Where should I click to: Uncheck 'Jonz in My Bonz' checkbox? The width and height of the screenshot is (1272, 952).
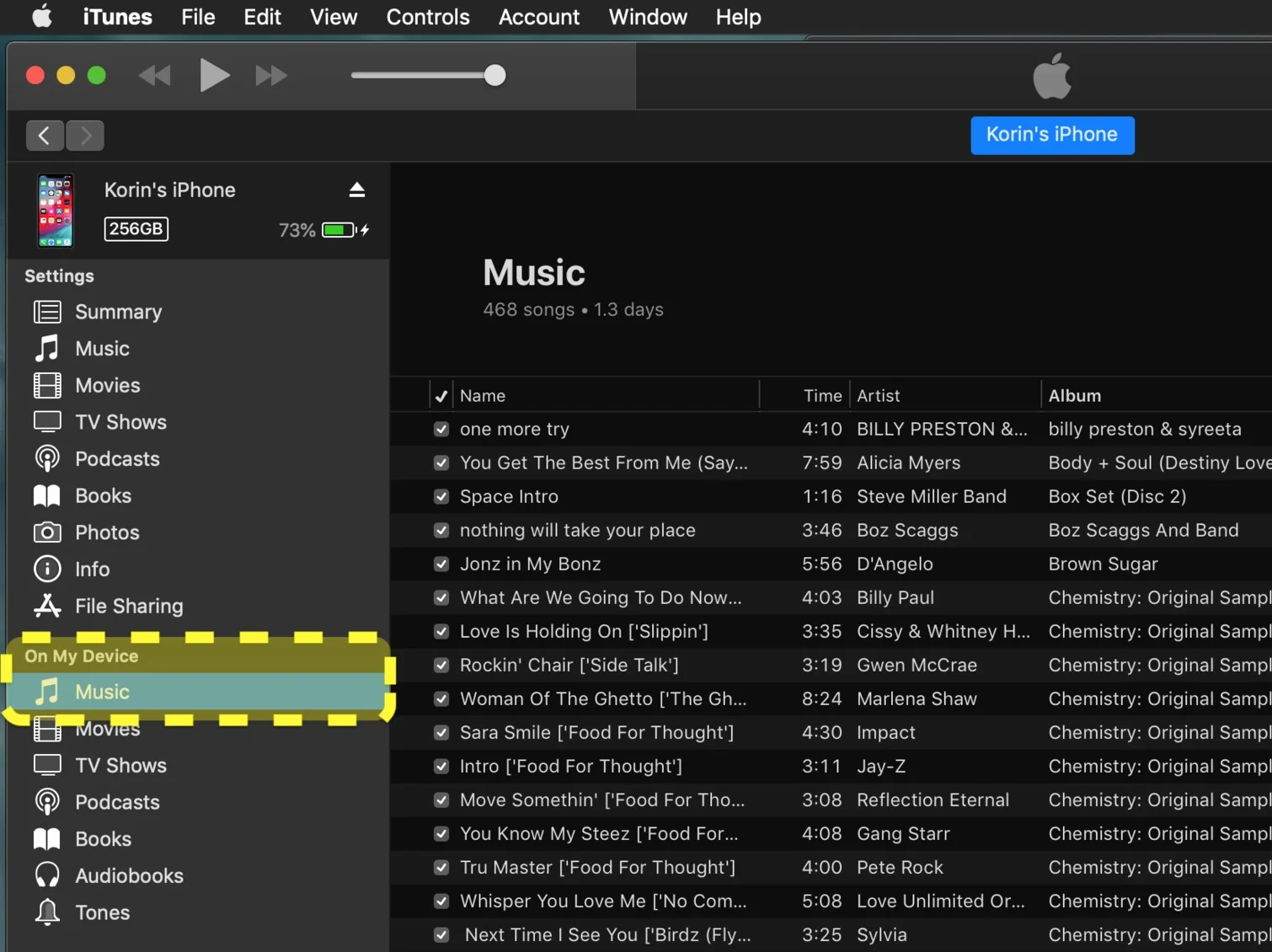[441, 564]
